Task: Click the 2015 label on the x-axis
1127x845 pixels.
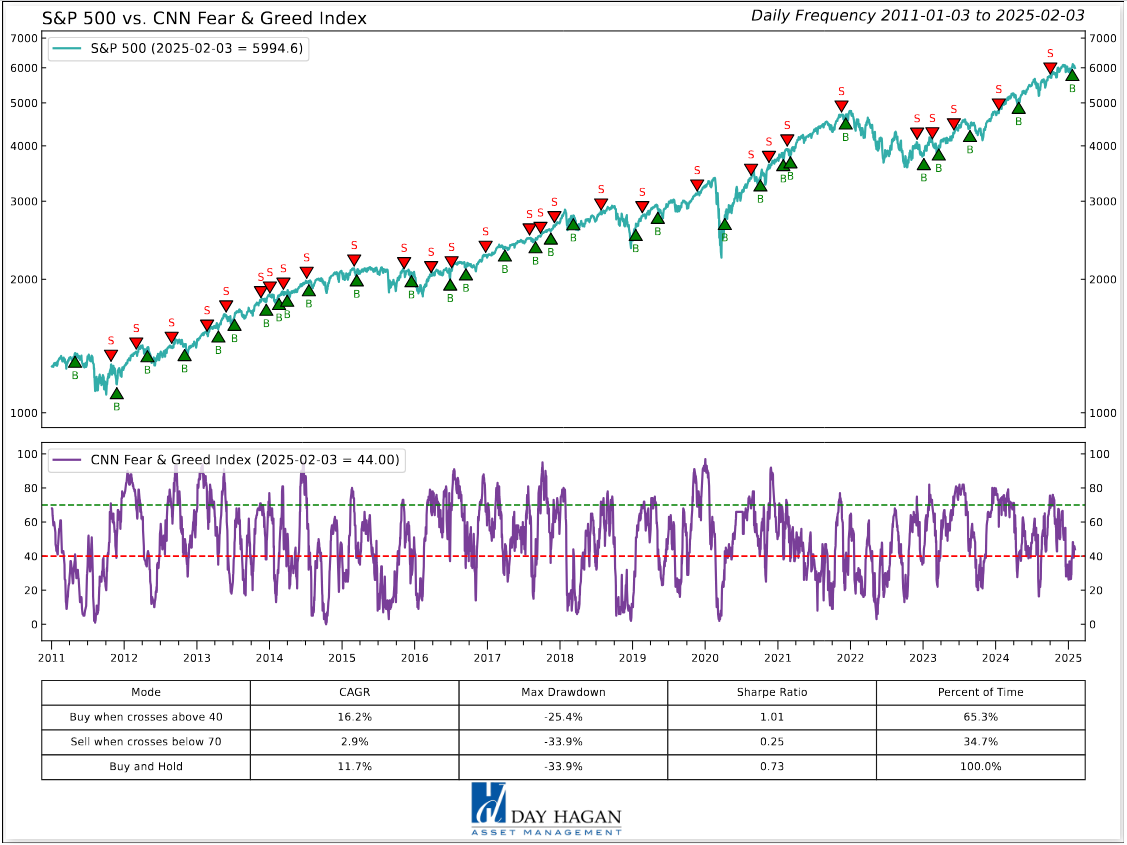Action: tap(341, 657)
